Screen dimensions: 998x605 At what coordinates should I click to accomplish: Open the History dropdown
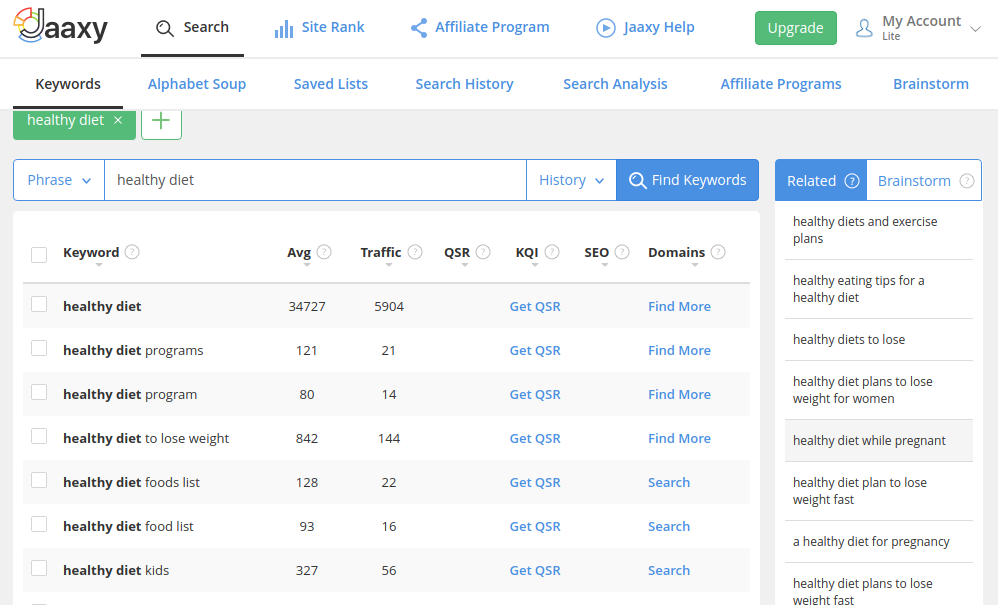[x=571, y=180]
